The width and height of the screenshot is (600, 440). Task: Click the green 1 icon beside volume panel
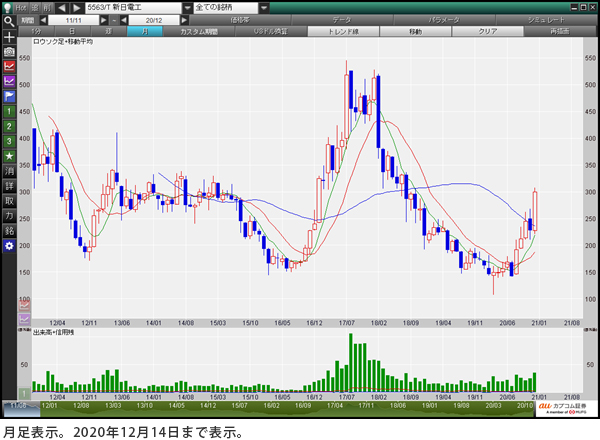coord(24,393)
